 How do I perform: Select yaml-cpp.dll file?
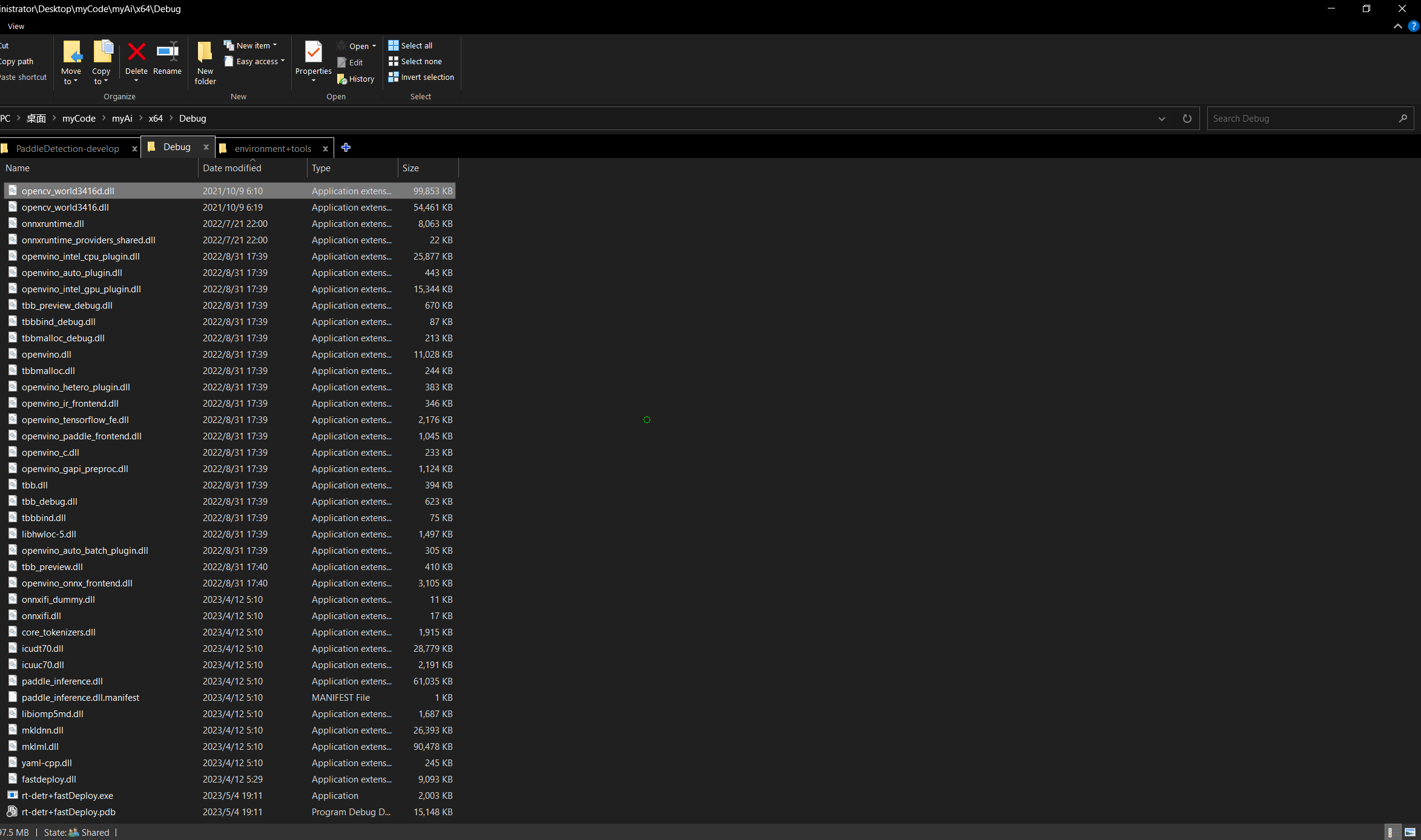click(230, 763)
